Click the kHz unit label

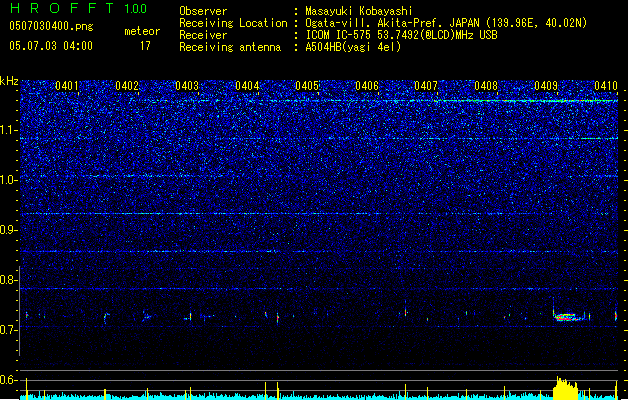[x=9, y=81]
